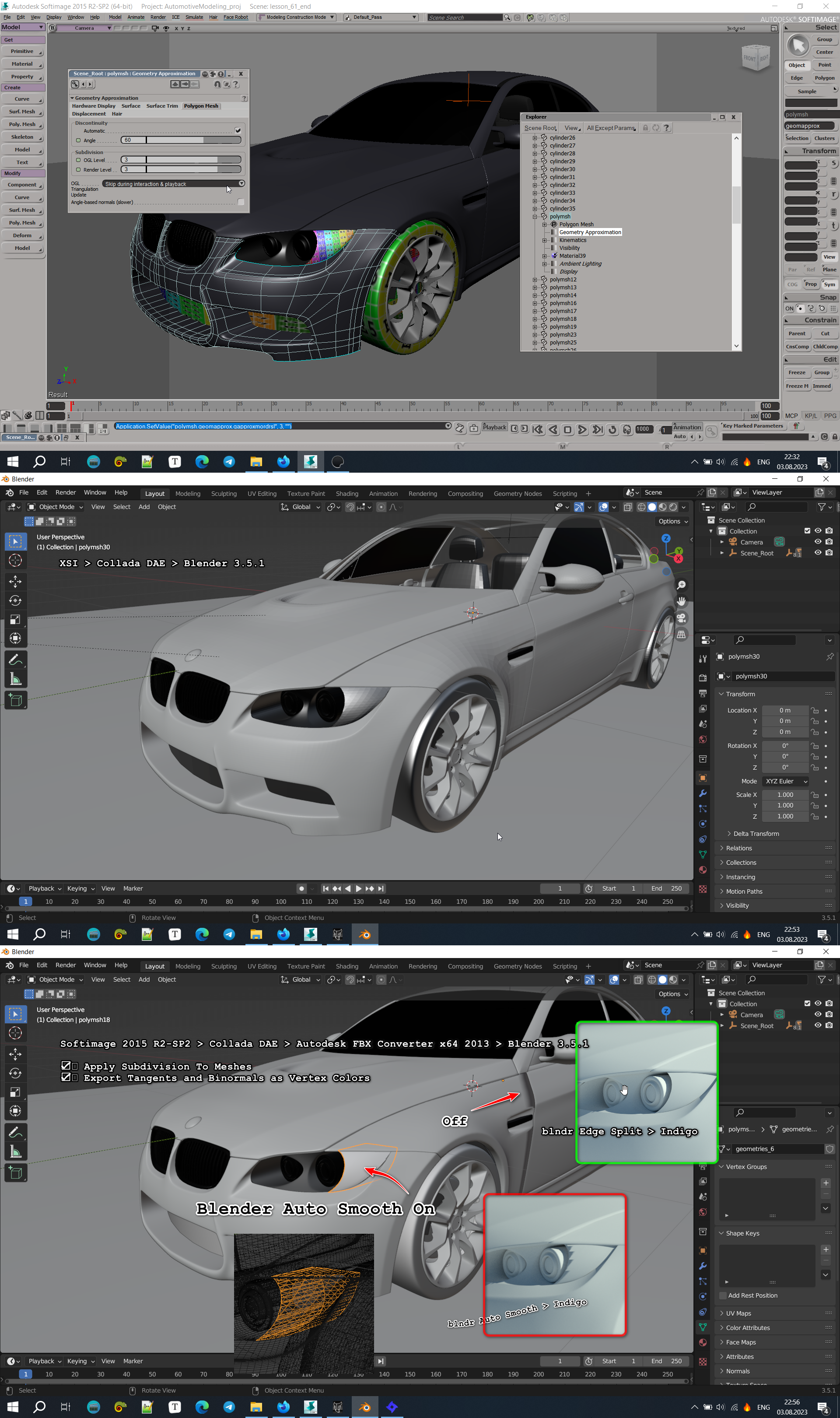
Task: Open Modifier properties wrench tab
Action: click(703, 793)
